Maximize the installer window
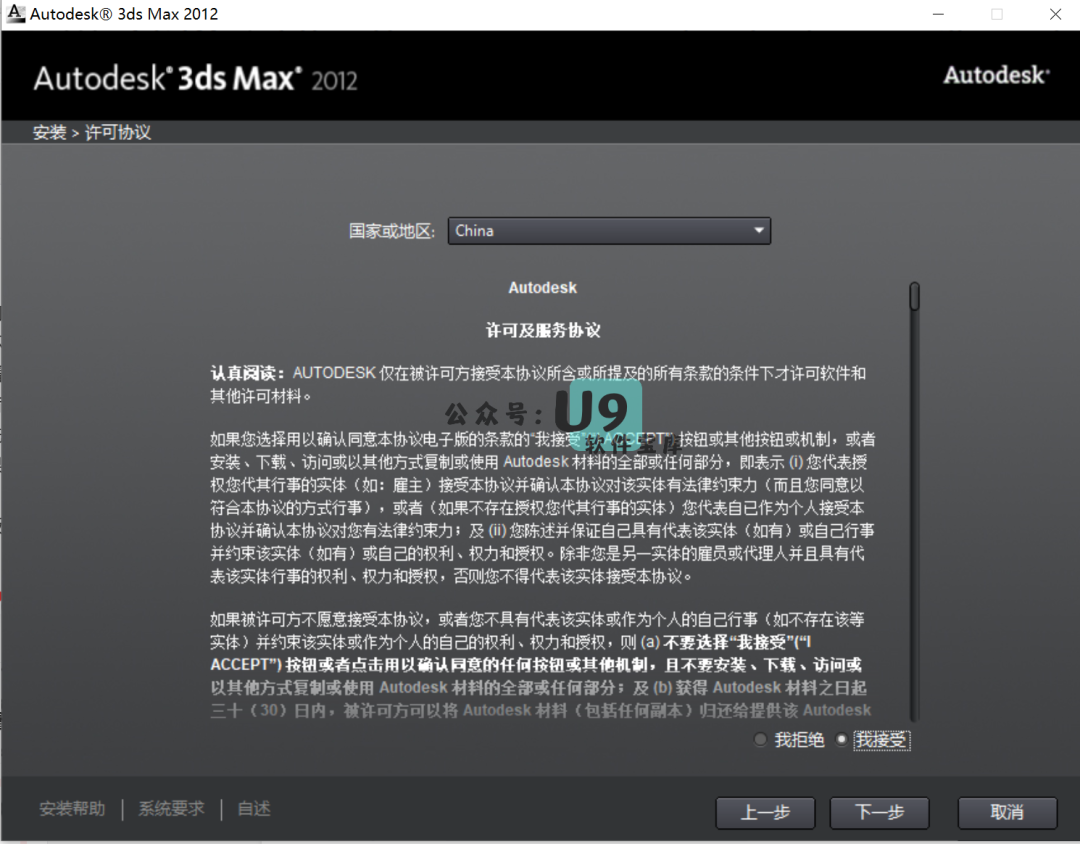This screenshot has width=1080, height=844. (x=997, y=14)
